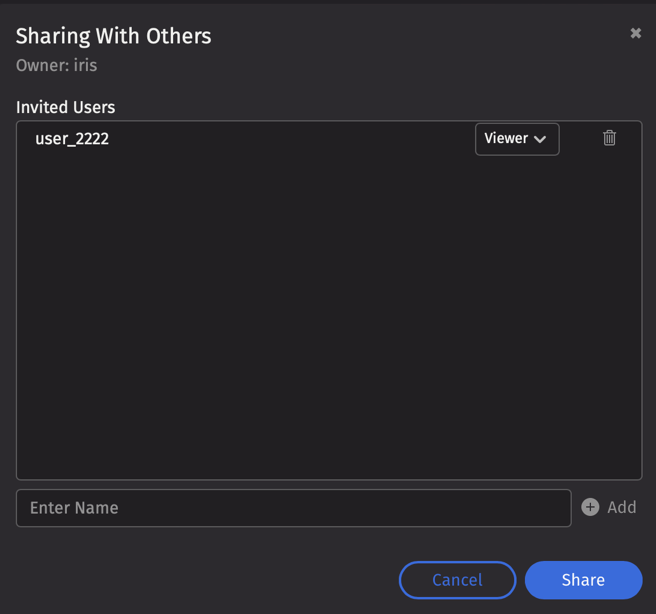This screenshot has width=656, height=614.
Task: Open the Viewer role dropdown
Action: coord(516,139)
